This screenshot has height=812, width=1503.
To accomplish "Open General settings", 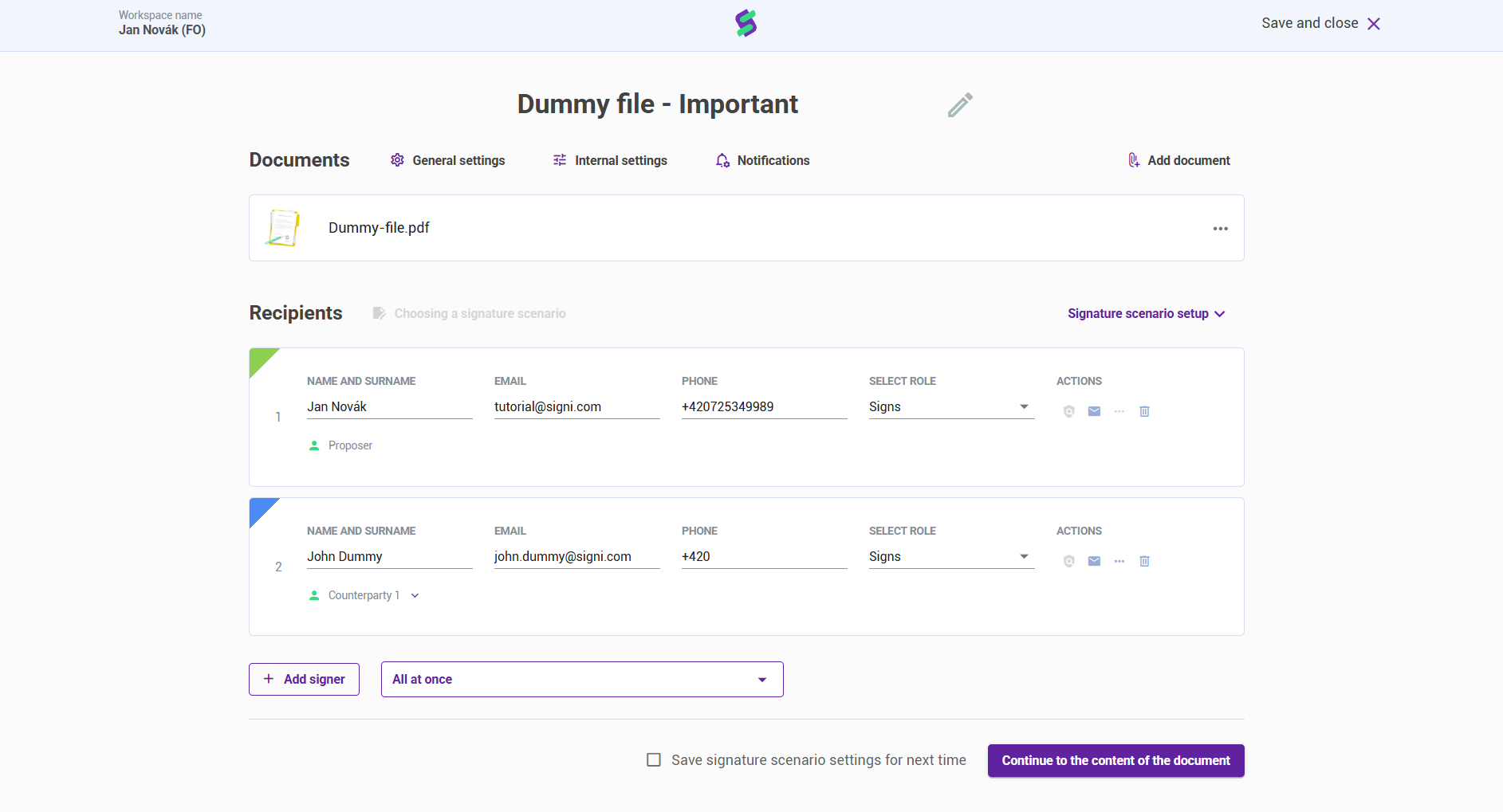I will coord(447,161).
